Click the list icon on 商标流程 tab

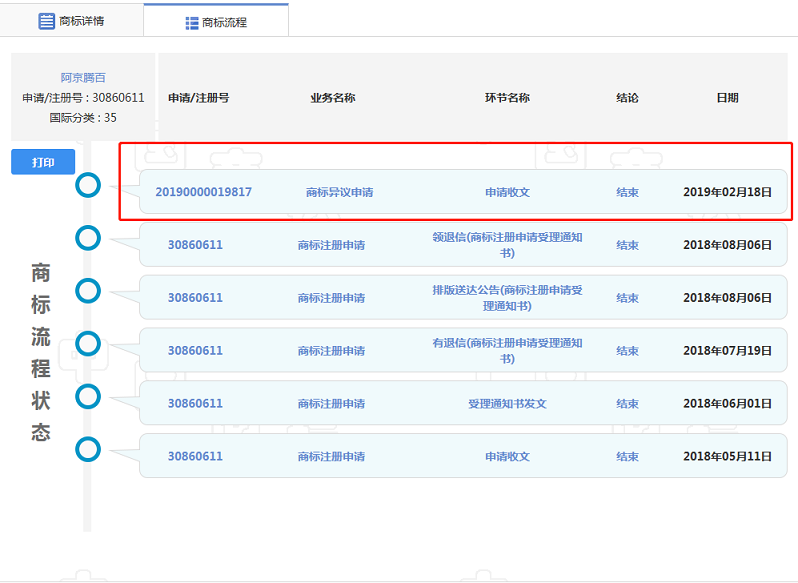(192, 22)
